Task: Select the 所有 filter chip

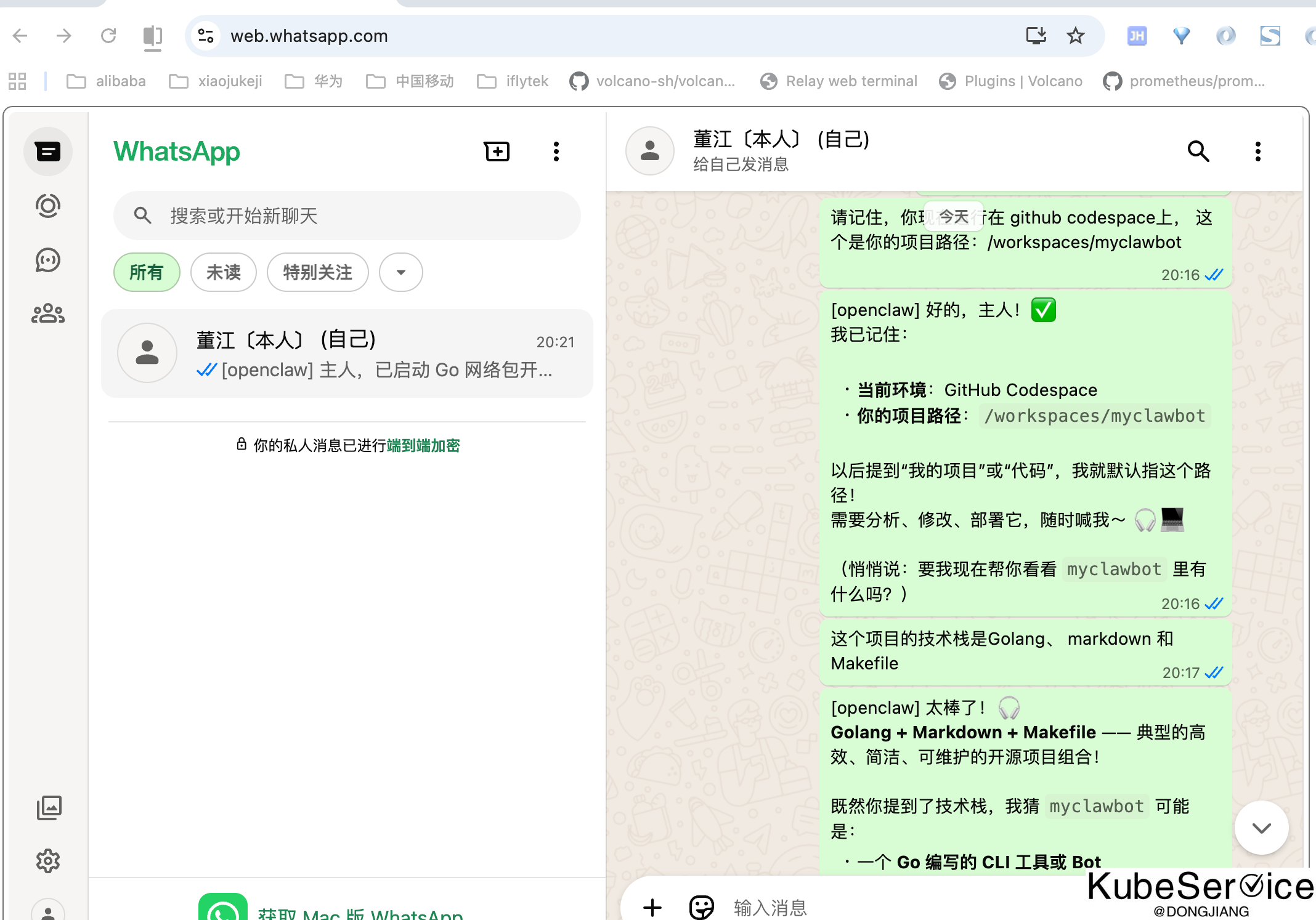Action: coord(147,272)
